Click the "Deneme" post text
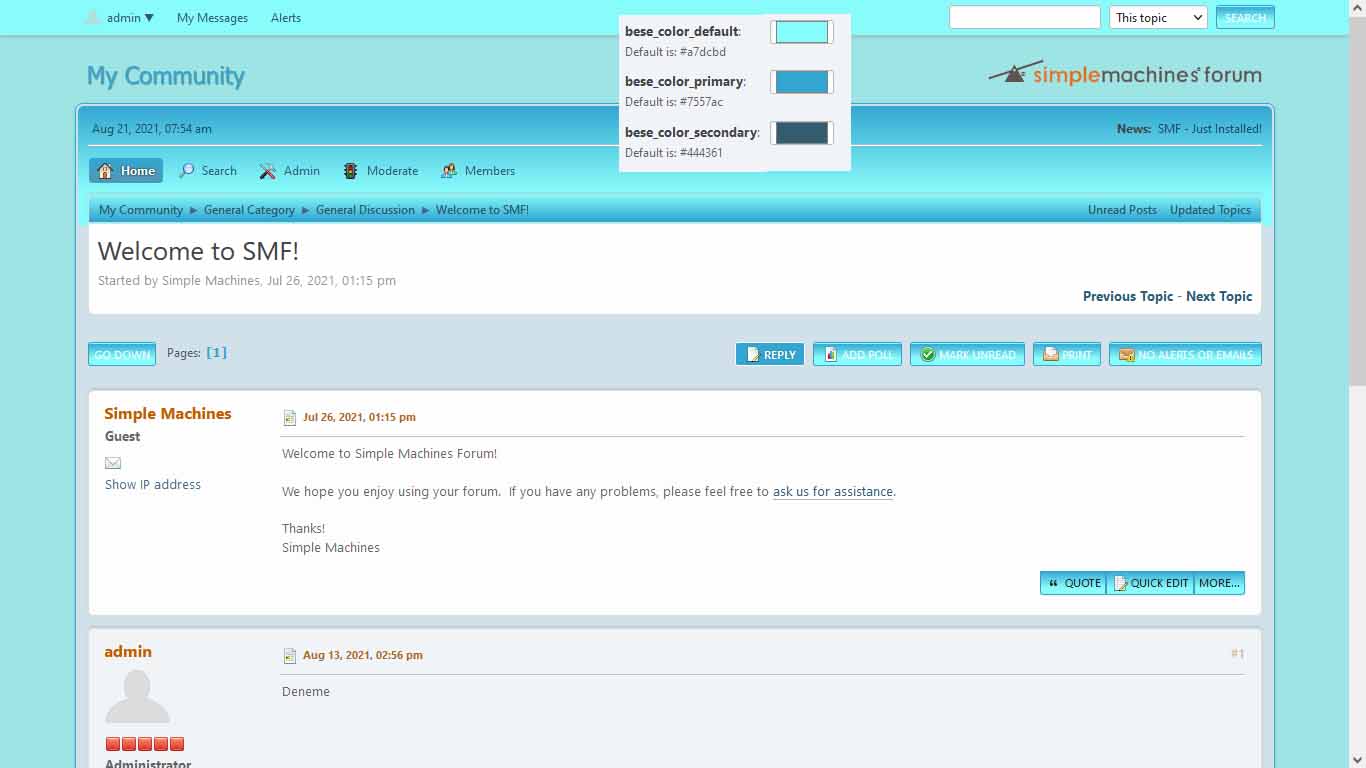The height and width of the screenshot is (768, 1366). pyautogui.click(x=306, y=692)
